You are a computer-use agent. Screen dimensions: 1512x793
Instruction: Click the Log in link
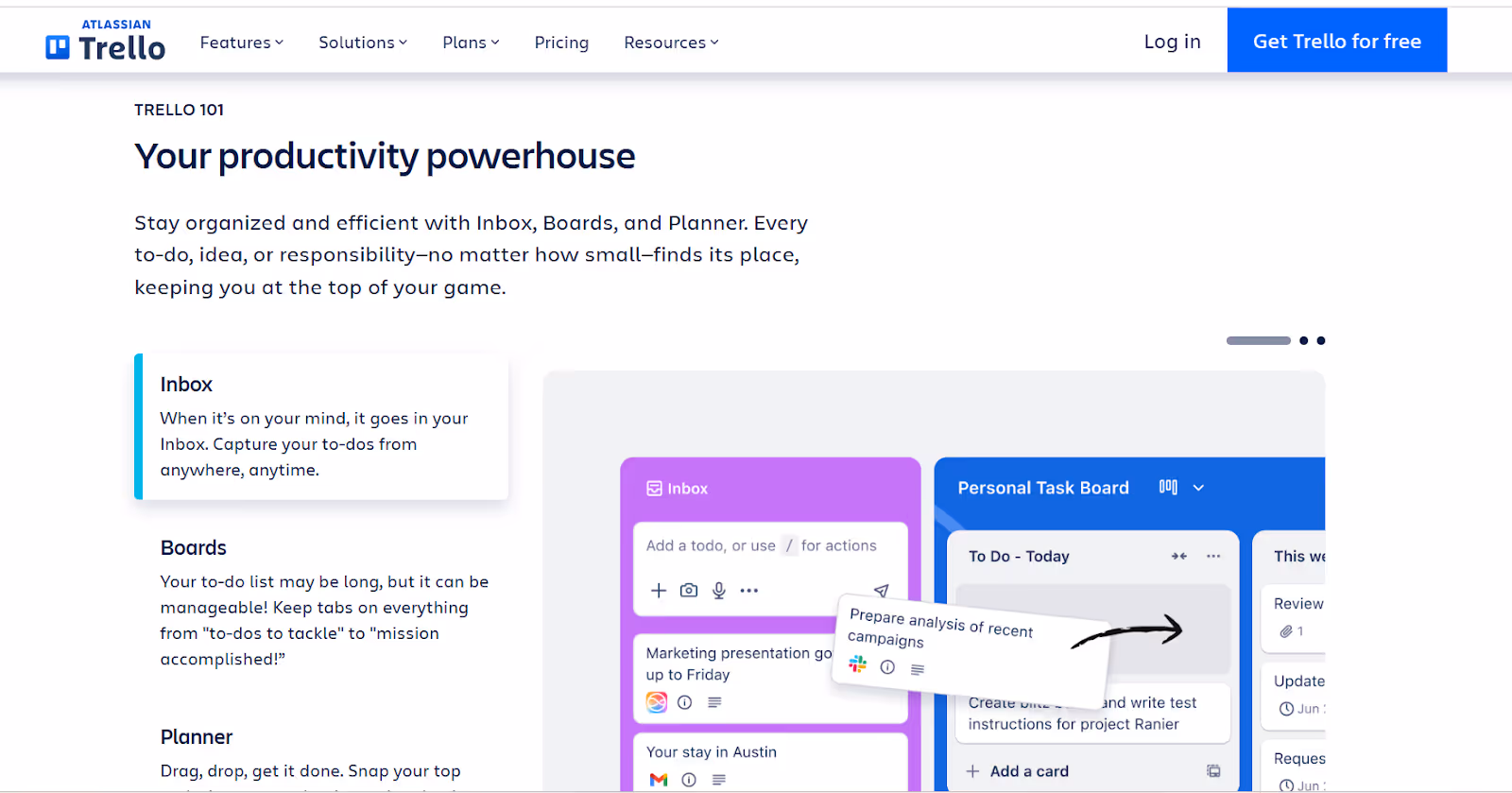coord(1172,42)
